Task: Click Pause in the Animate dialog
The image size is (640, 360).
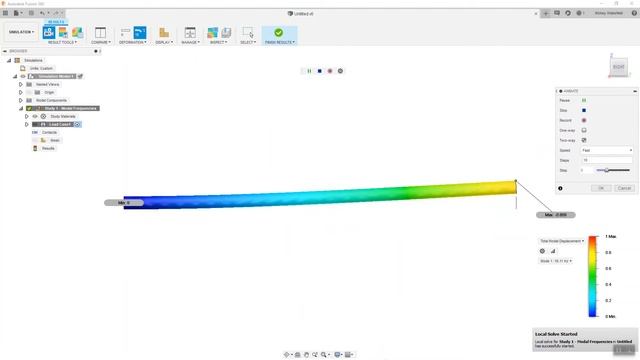Action: pos(584,100)
